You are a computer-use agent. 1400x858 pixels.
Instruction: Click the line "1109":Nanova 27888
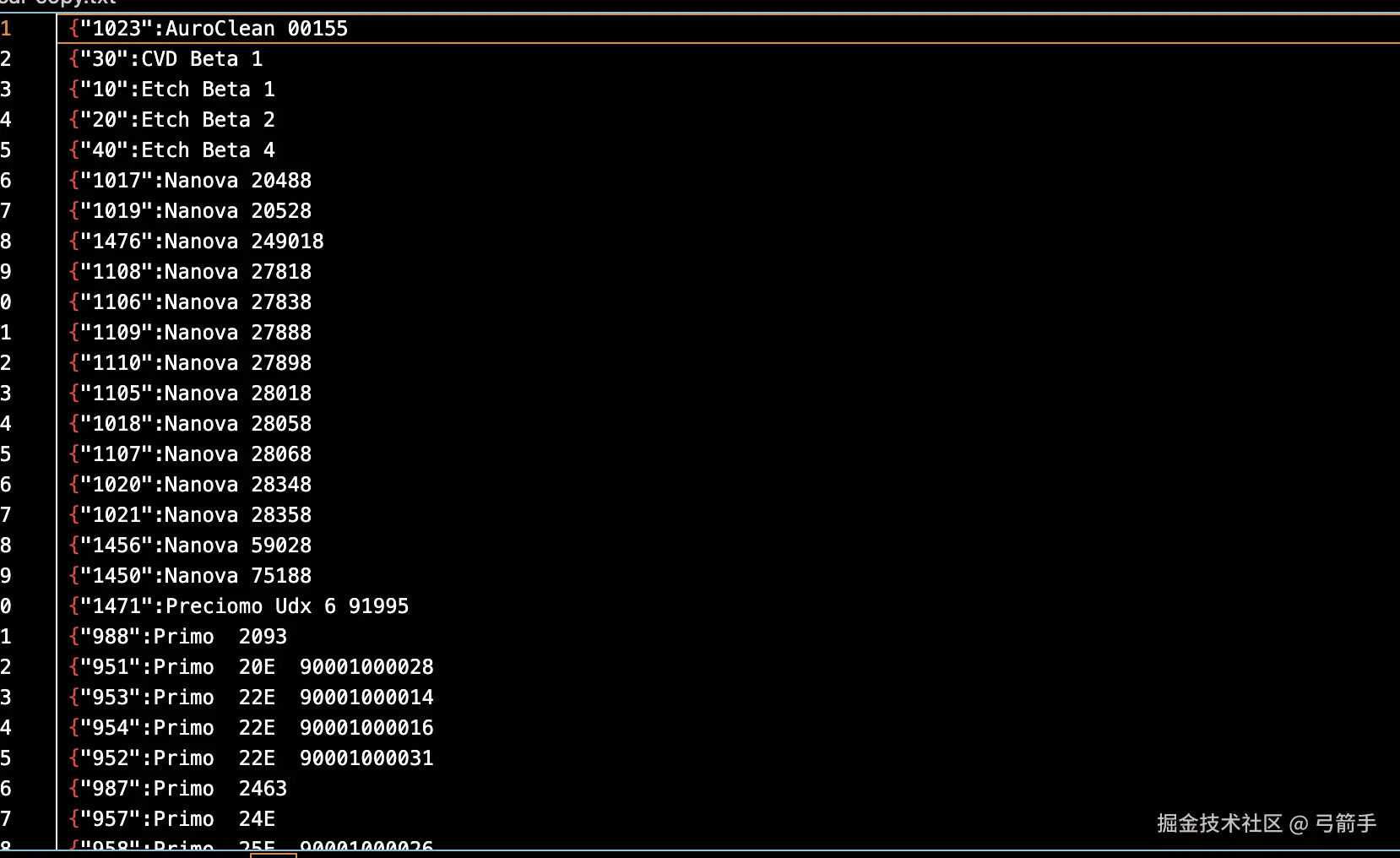click(x=191, y=333)
